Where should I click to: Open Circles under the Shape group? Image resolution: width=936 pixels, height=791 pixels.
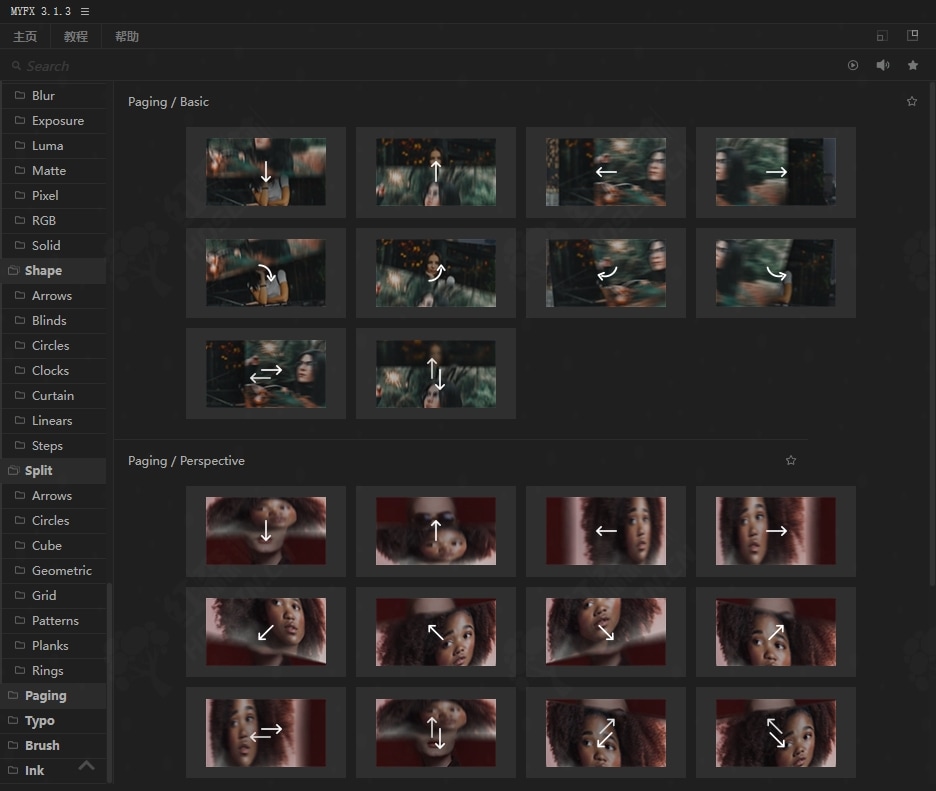pyautogui.click(x=54, y=346)
